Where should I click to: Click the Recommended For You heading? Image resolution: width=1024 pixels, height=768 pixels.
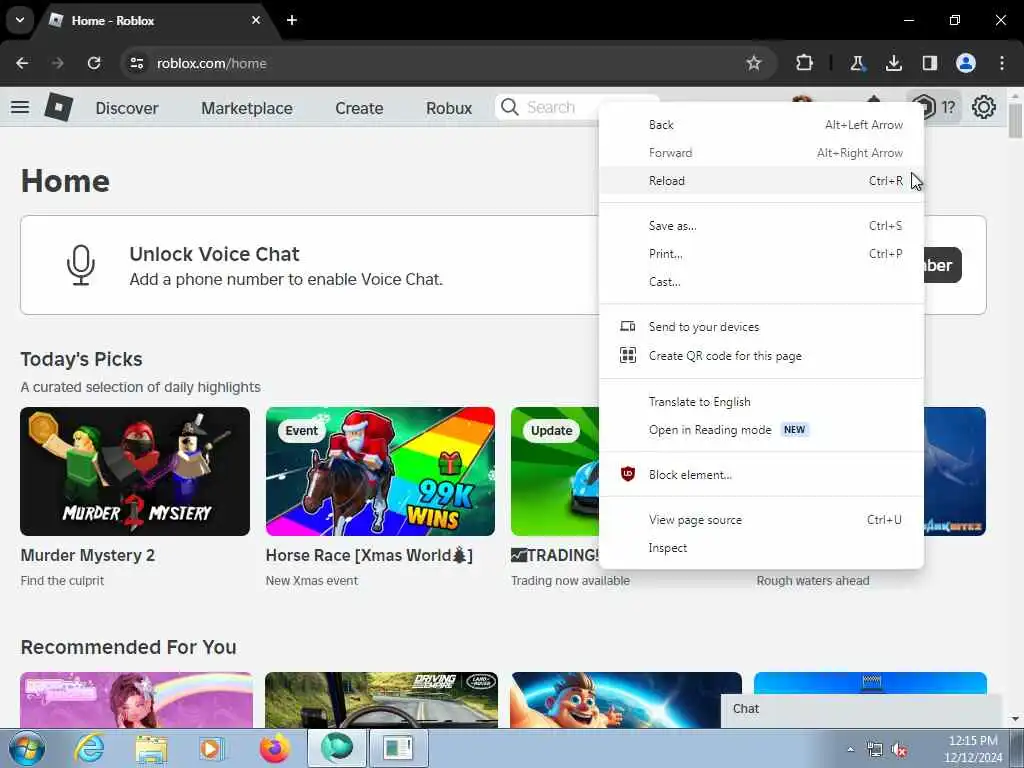129,647
